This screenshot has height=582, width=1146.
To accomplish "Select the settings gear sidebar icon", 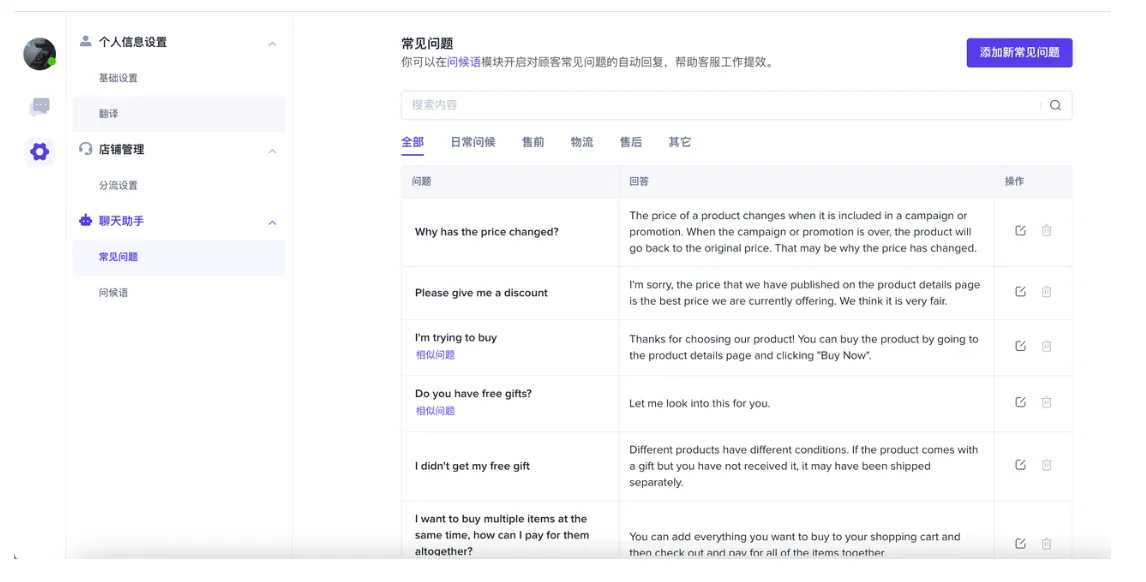I will (39, 152).
